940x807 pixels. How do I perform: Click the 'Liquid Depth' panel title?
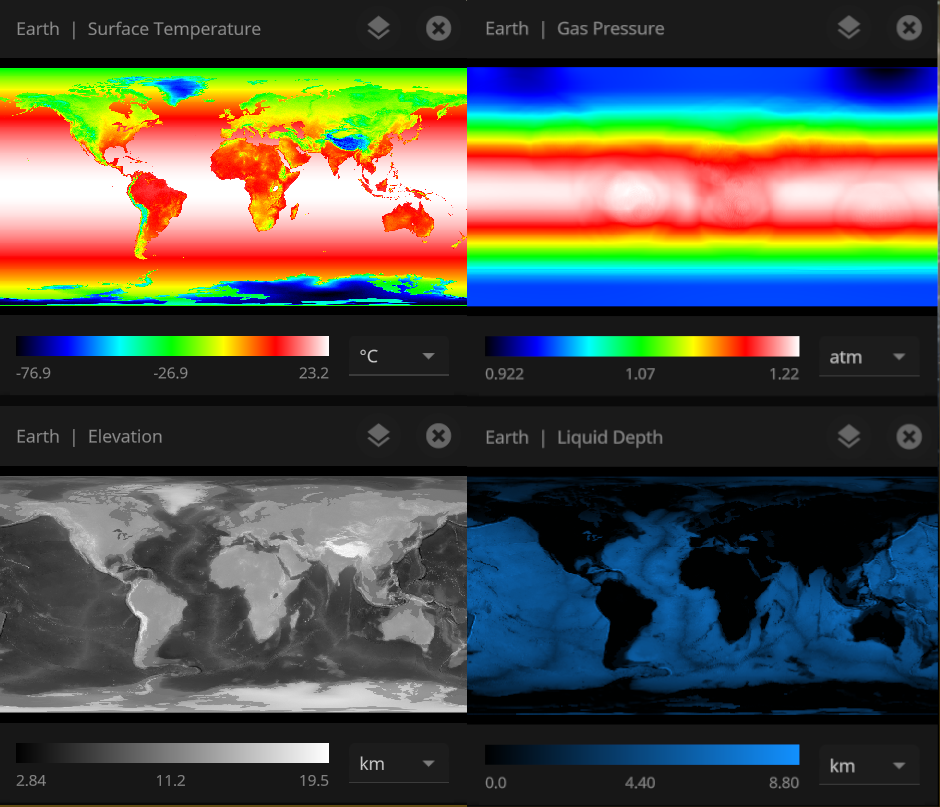[610, 437]
